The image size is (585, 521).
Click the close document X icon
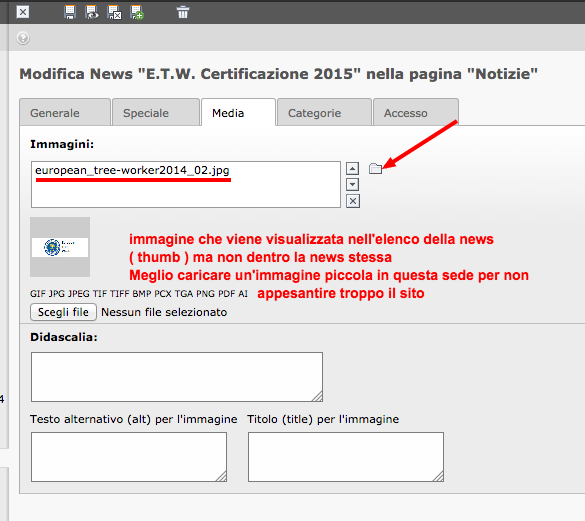(23, 12)
